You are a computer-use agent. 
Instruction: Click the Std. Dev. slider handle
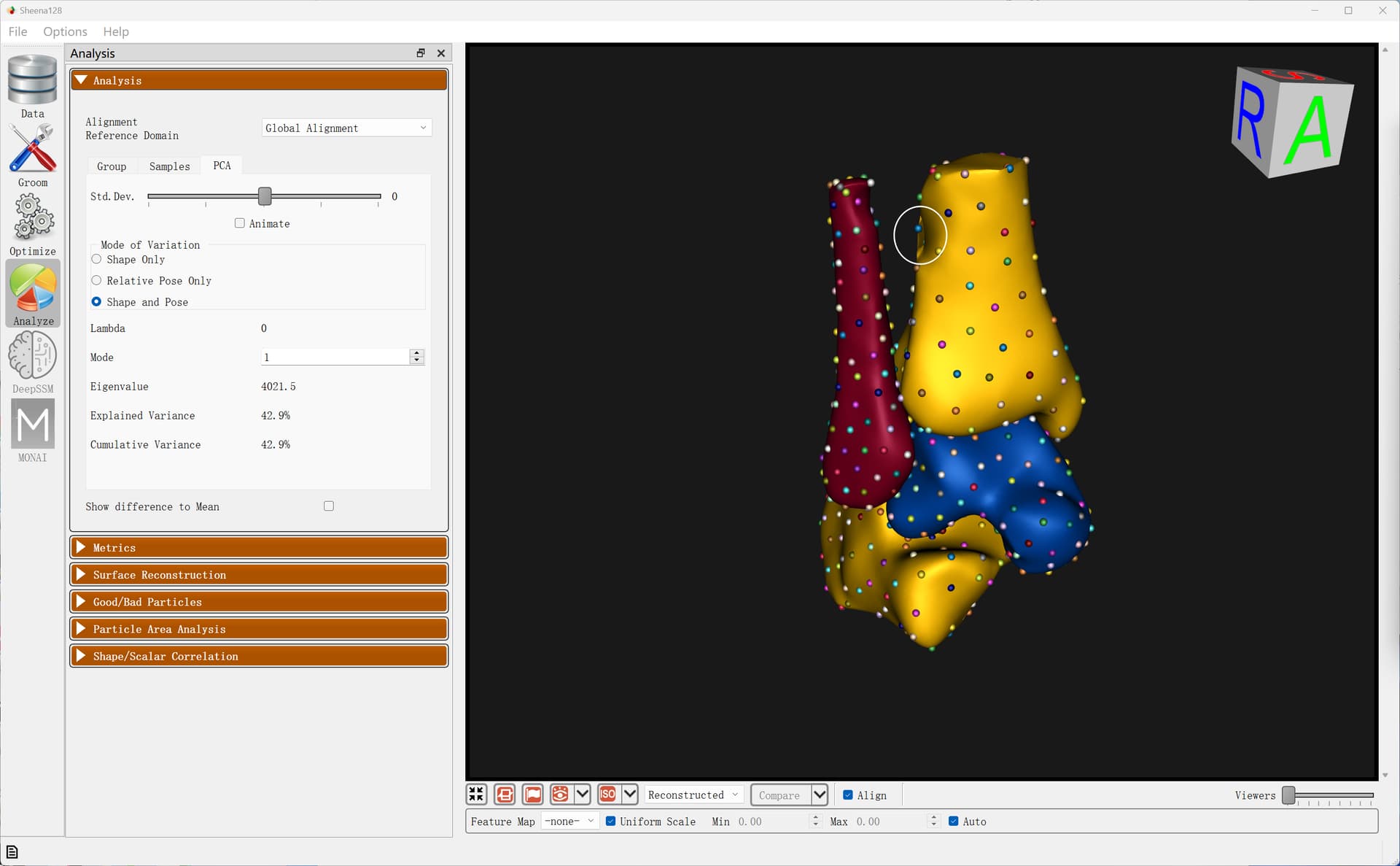pos(265,196)
